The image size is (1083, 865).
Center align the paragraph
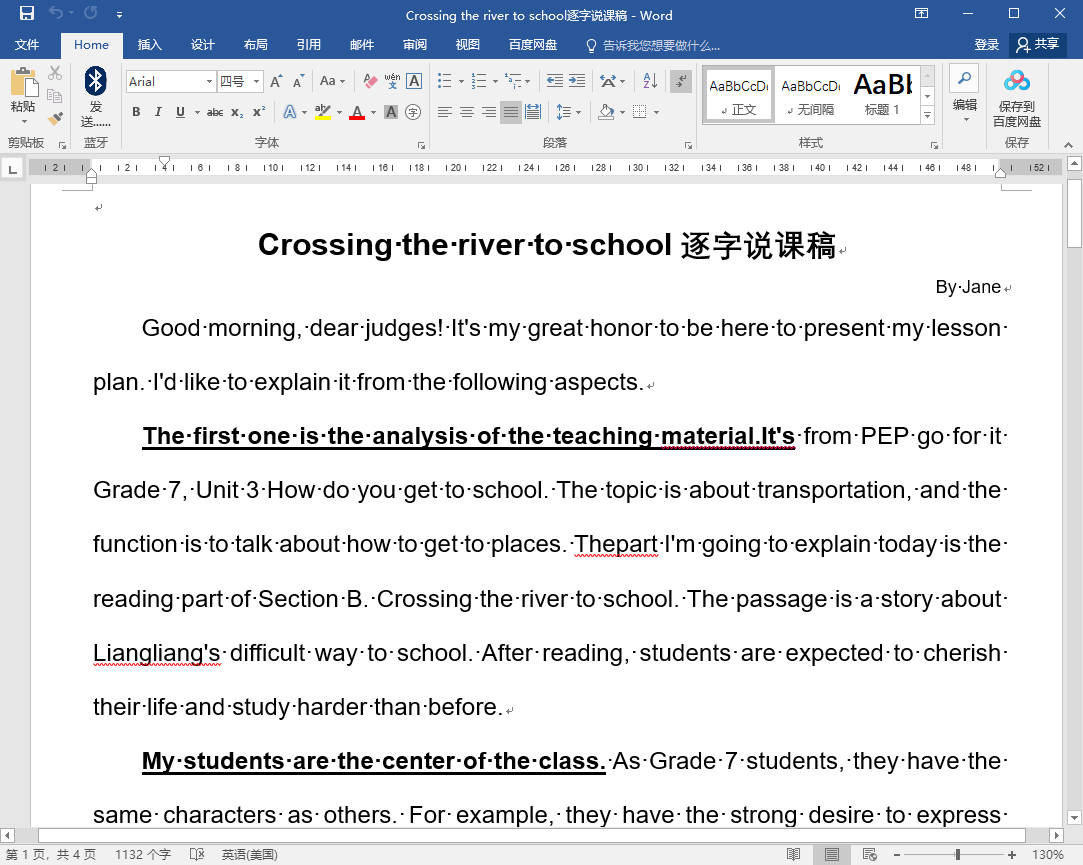click(467, 112)
